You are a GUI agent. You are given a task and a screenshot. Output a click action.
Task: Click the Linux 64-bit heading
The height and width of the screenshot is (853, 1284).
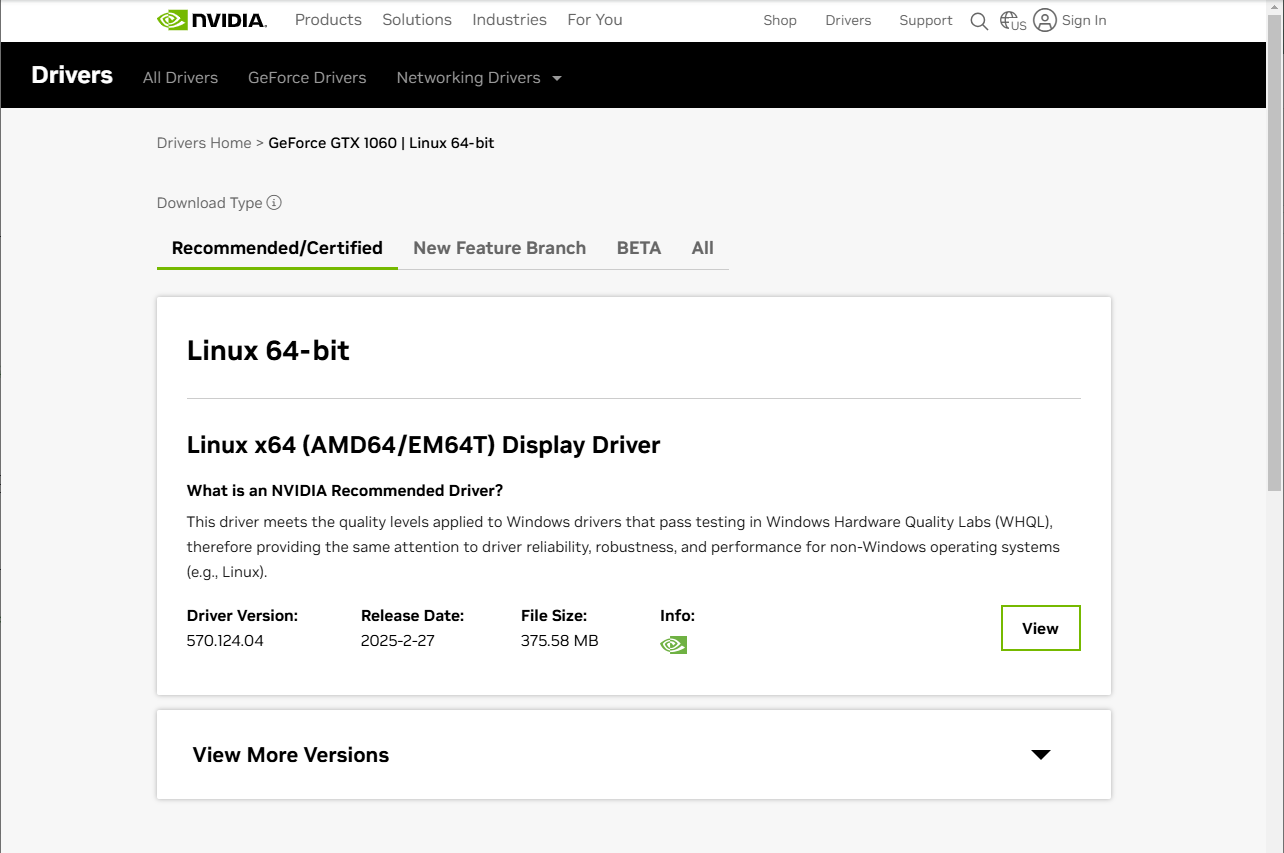[268, 351]
